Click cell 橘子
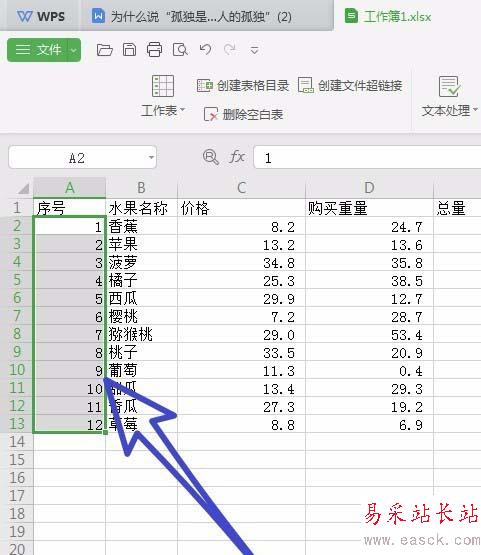Screen dimensions: 481x555 (141, 280)
